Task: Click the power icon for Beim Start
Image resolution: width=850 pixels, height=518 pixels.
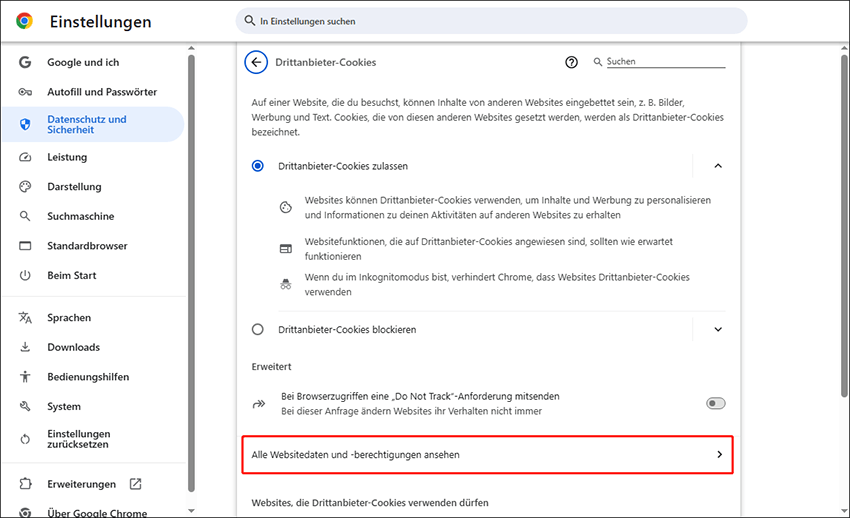Action: pyautogui.click(x=25, y=275)
